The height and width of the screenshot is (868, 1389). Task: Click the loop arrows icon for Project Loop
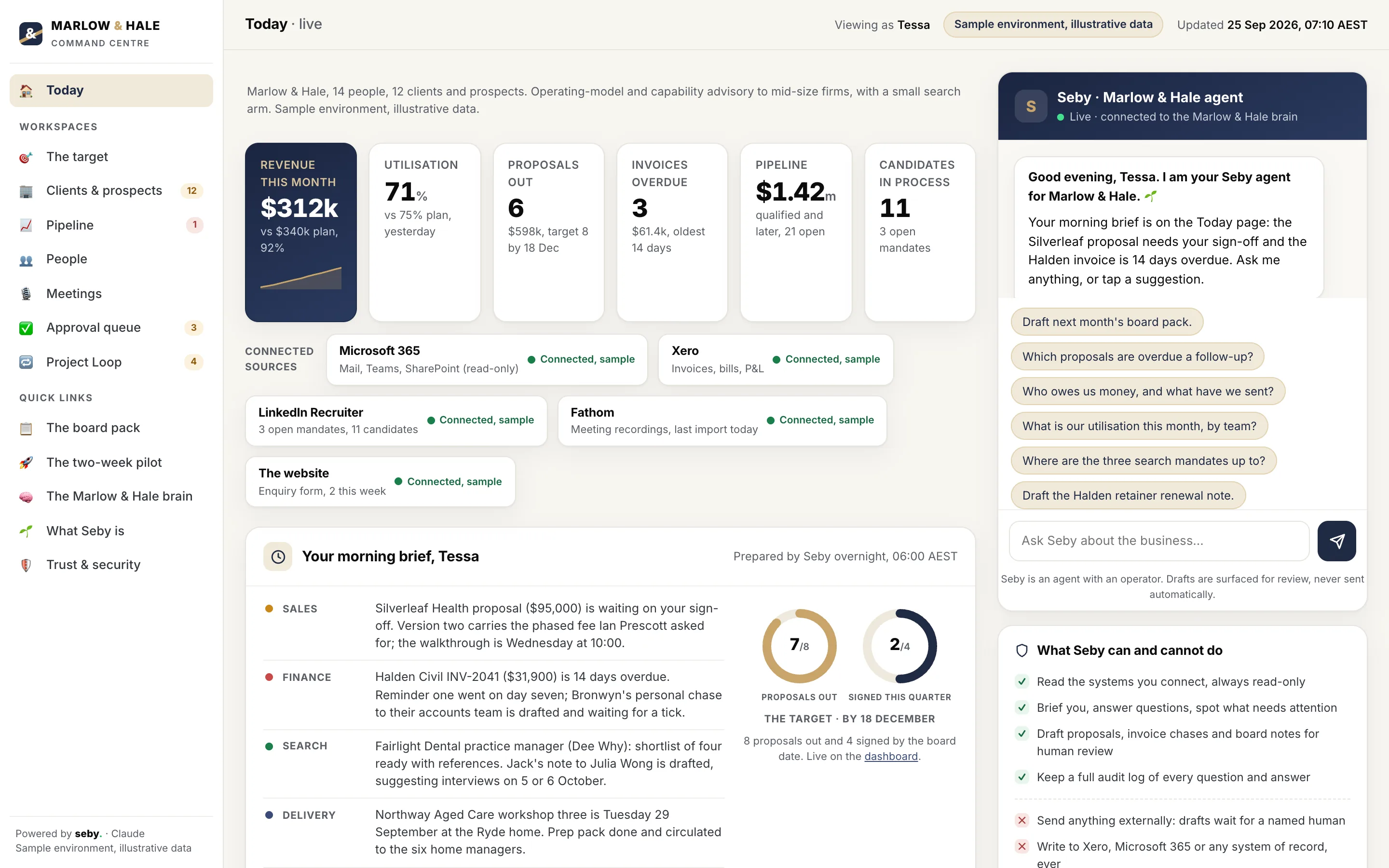tap(26, 362)
